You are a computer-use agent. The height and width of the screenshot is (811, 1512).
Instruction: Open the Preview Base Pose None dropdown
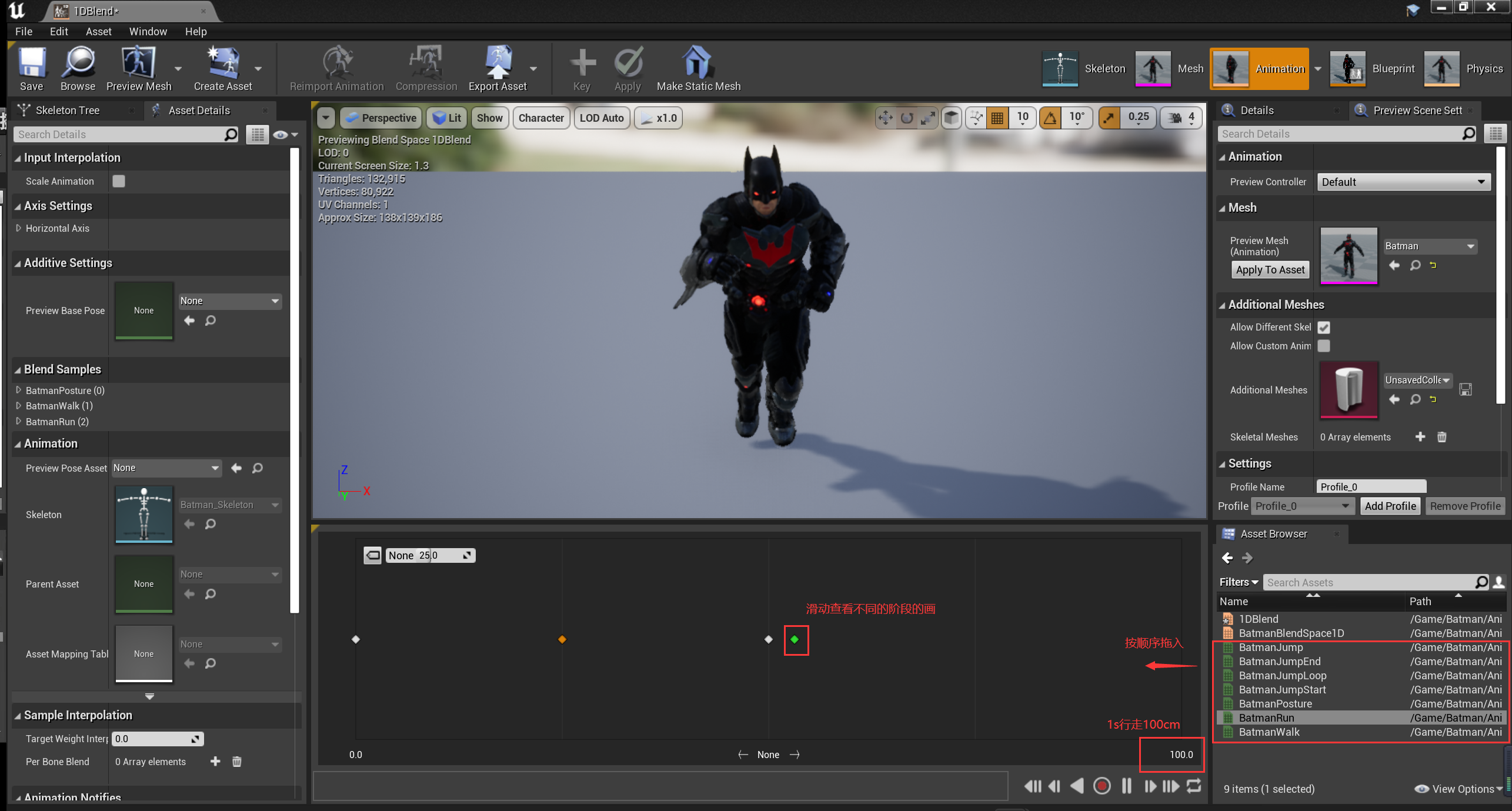[x=230, y=301]
